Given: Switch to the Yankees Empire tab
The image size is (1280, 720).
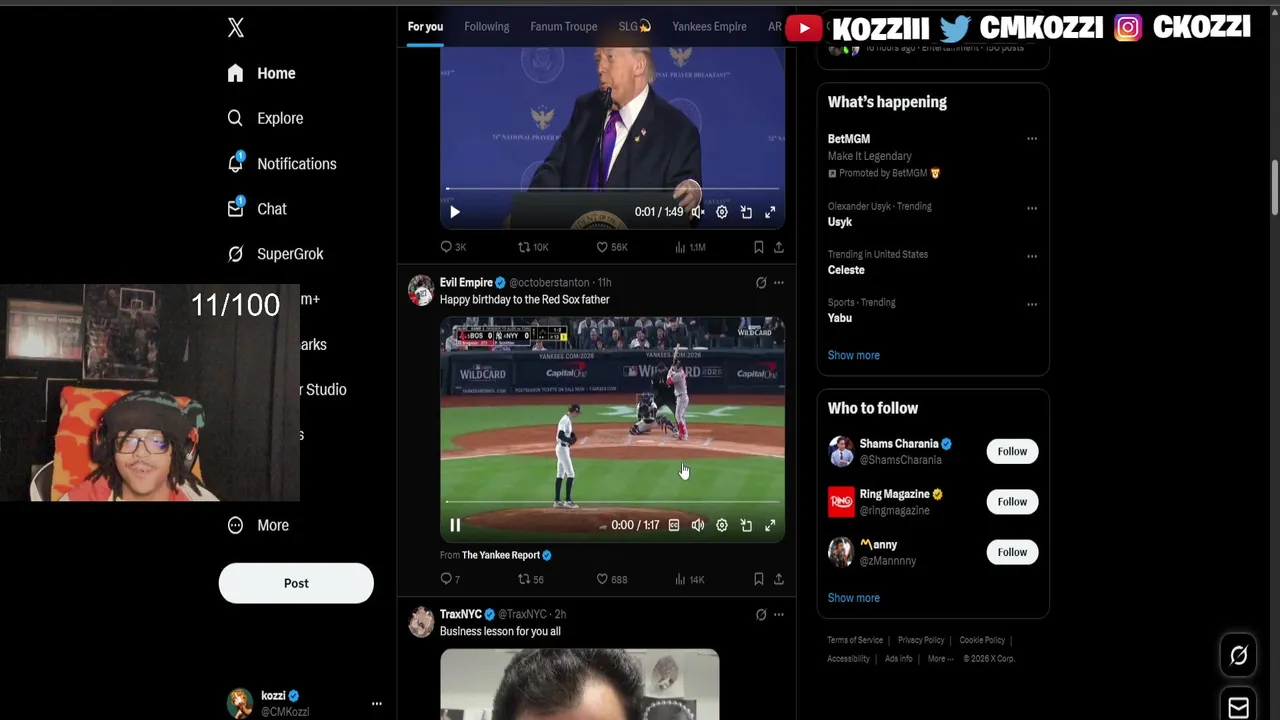Looking at the screenshot, I should coord(709,27).
